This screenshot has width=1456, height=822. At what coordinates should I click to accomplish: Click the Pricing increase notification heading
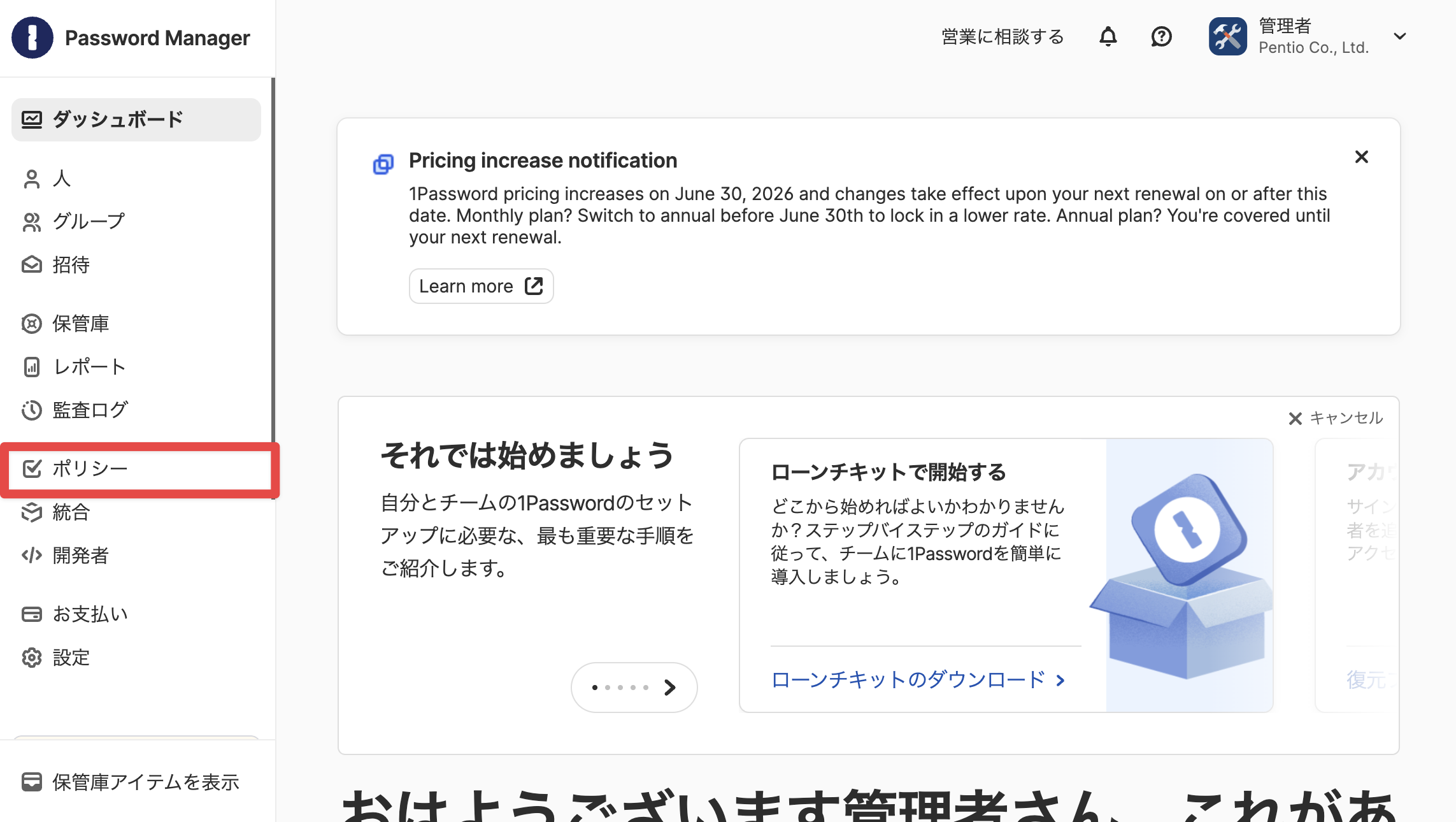click(x=543, y=161)
